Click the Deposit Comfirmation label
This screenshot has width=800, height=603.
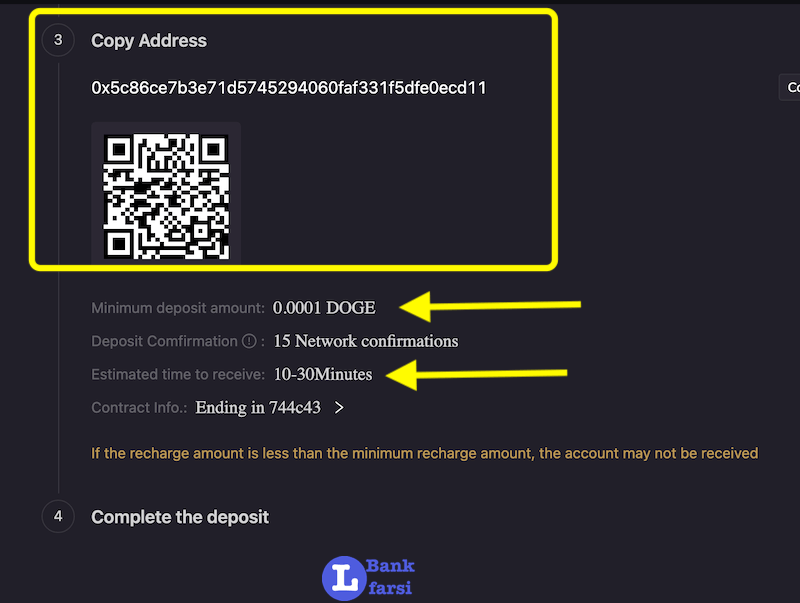tap(164, 341)
